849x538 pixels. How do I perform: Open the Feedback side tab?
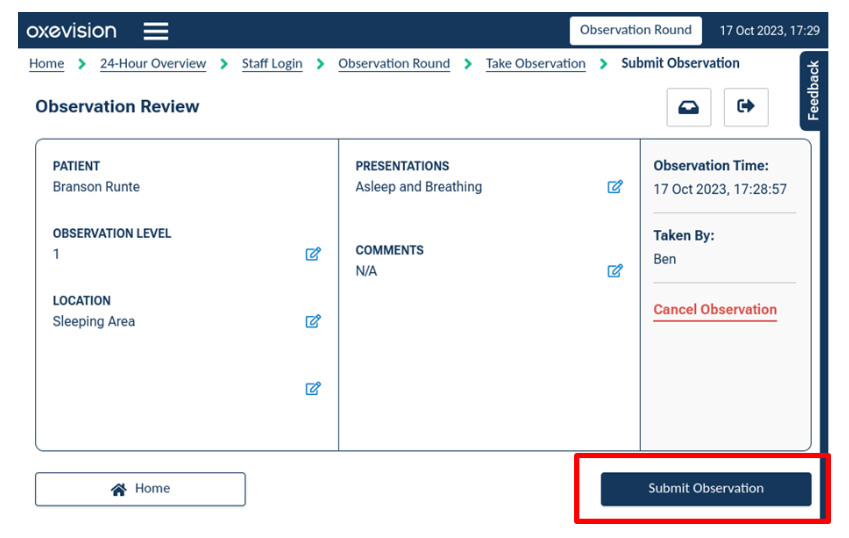point(812,90)
